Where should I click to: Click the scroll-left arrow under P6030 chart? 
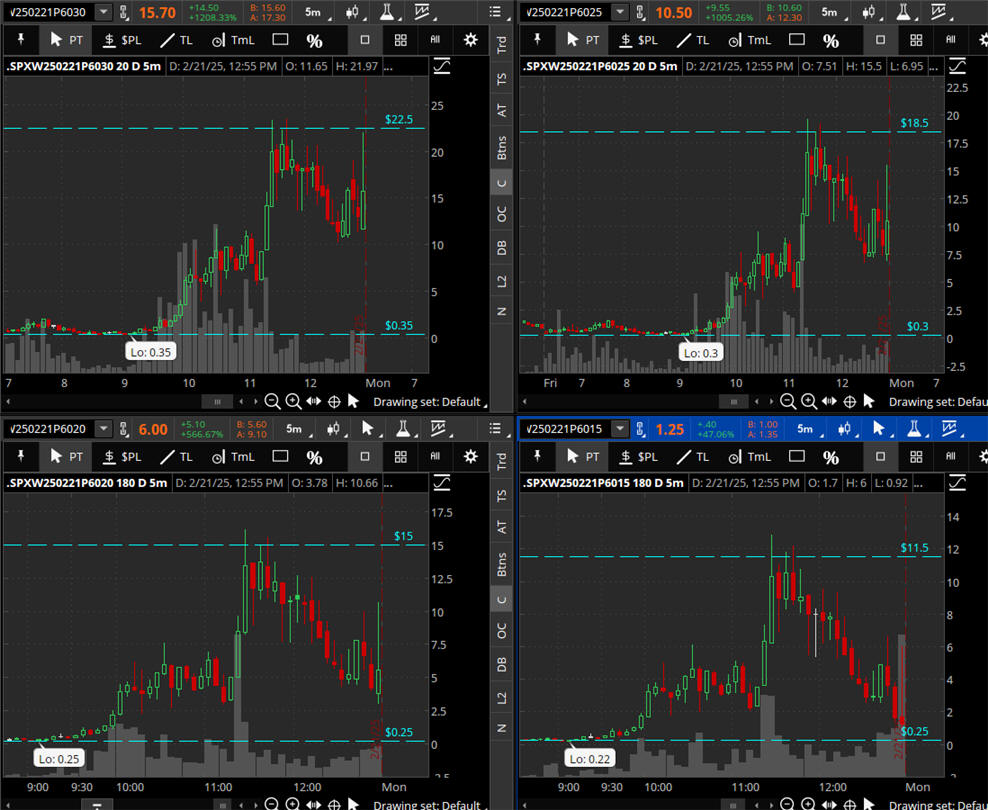point(8,402)
